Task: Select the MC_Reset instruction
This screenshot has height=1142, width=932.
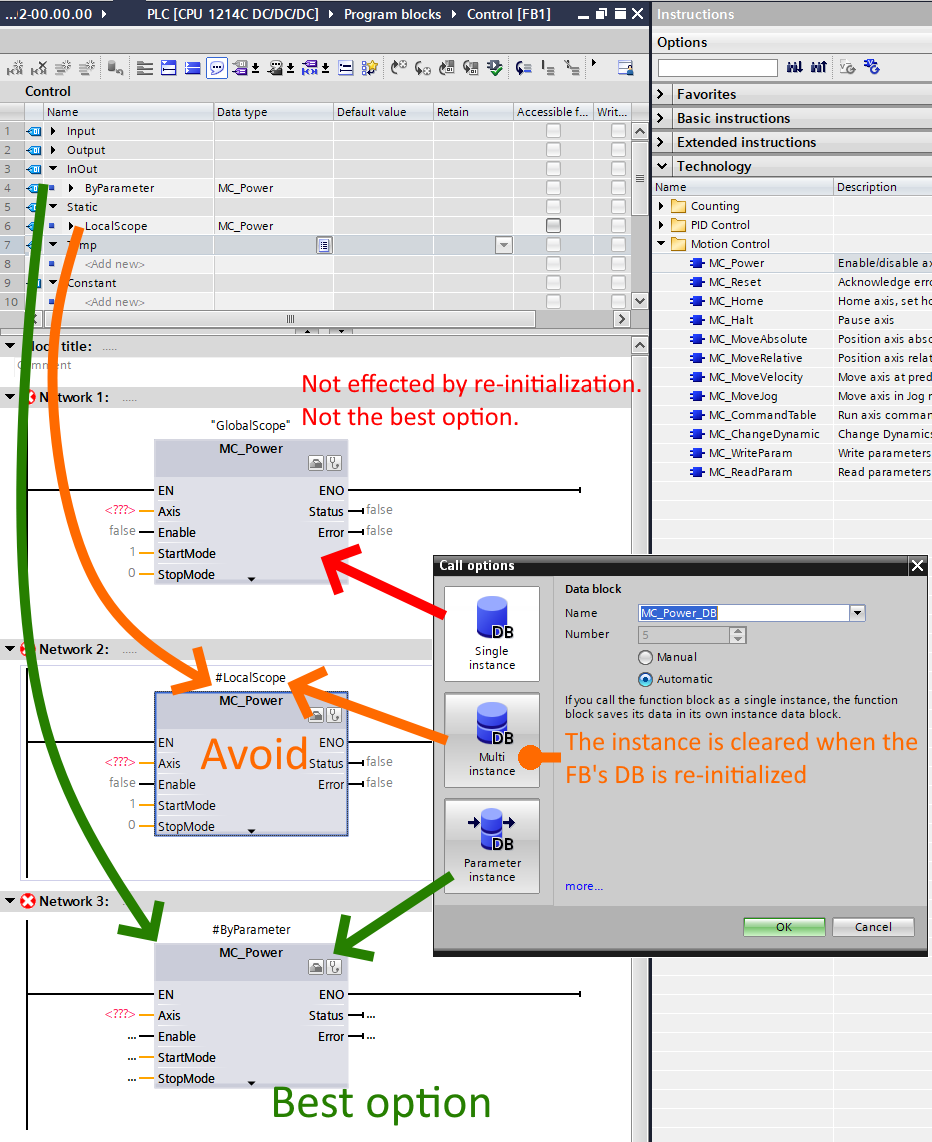Action: coord(735,282)
